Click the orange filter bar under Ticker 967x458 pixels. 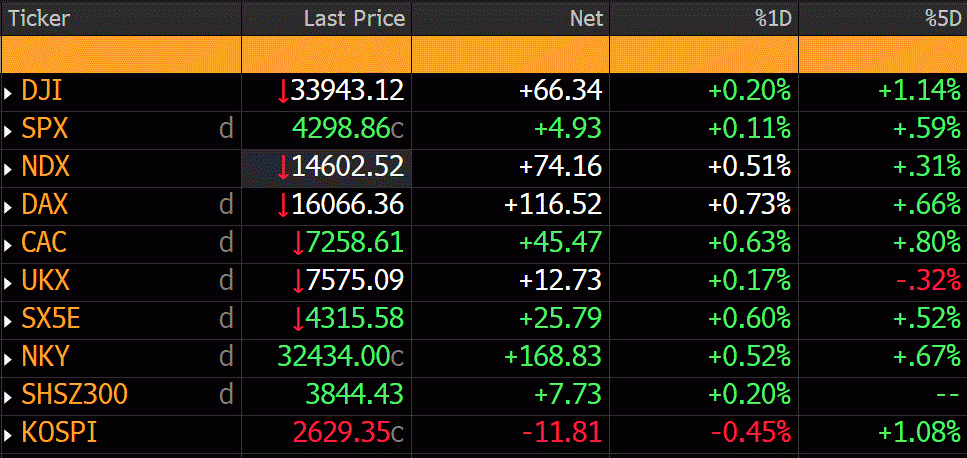120,54
